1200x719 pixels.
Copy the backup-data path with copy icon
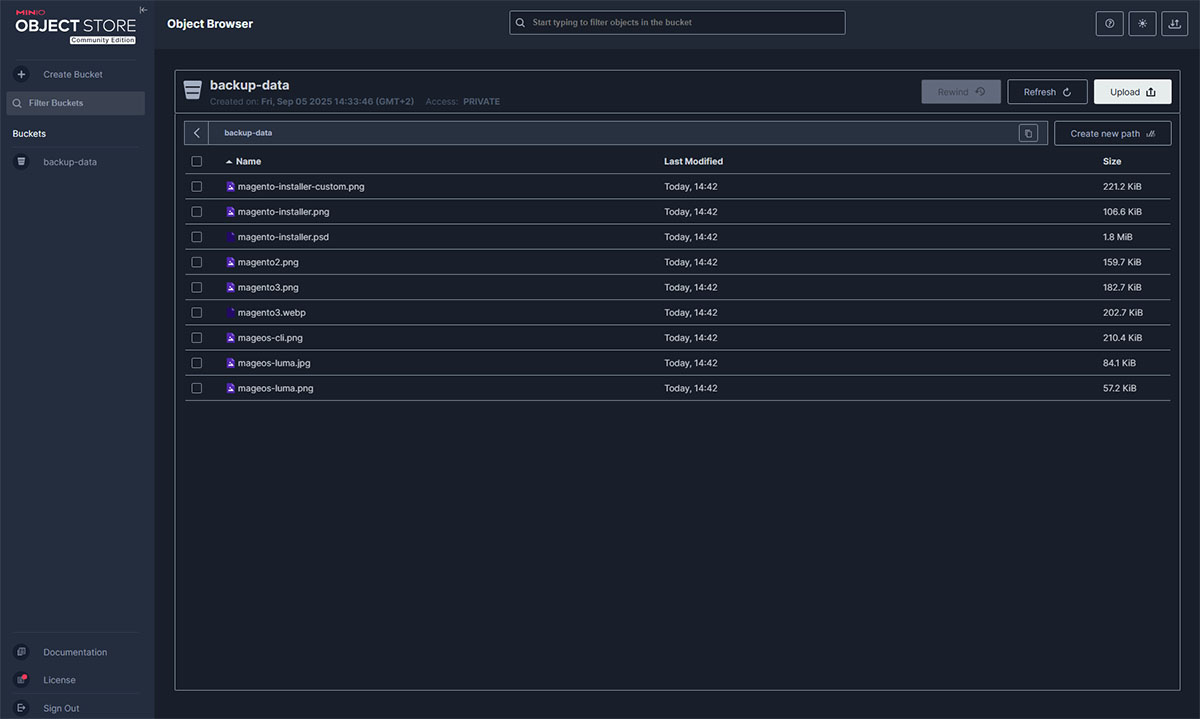(1028, 133)
